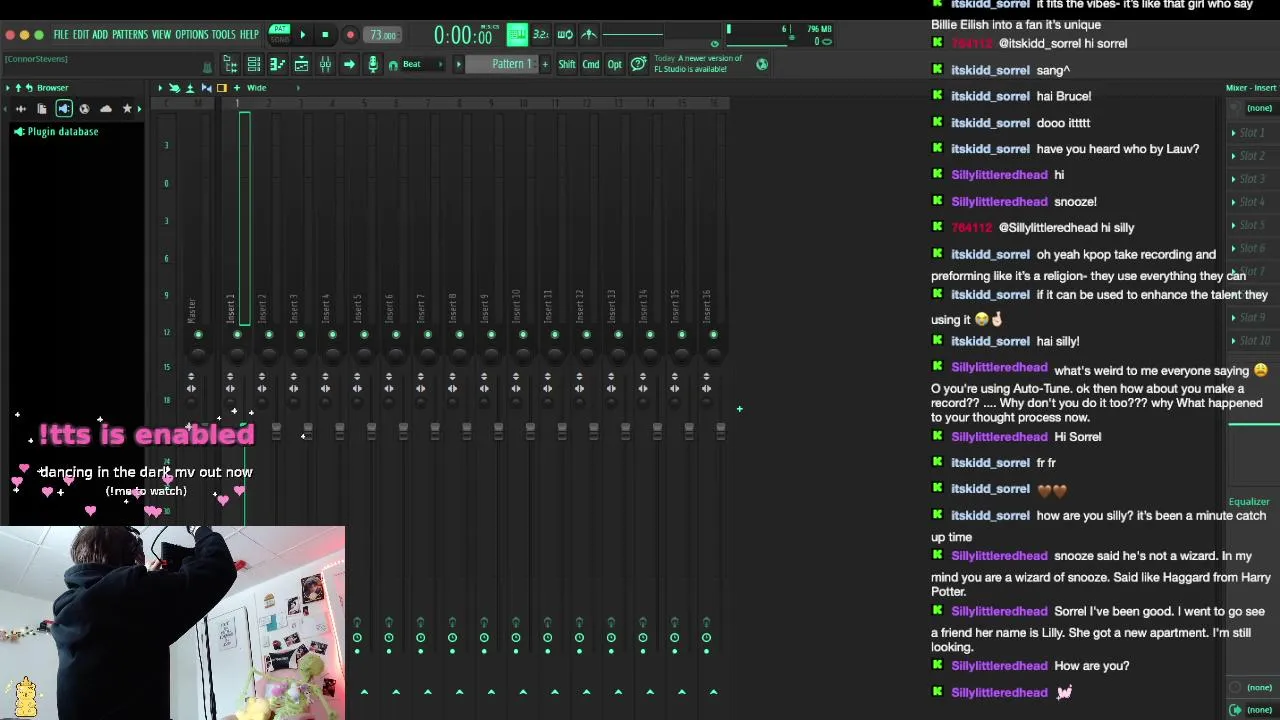The image size is (1280, 720).
Task: Open the EDIT menu
Action: [x=81, y=35]
